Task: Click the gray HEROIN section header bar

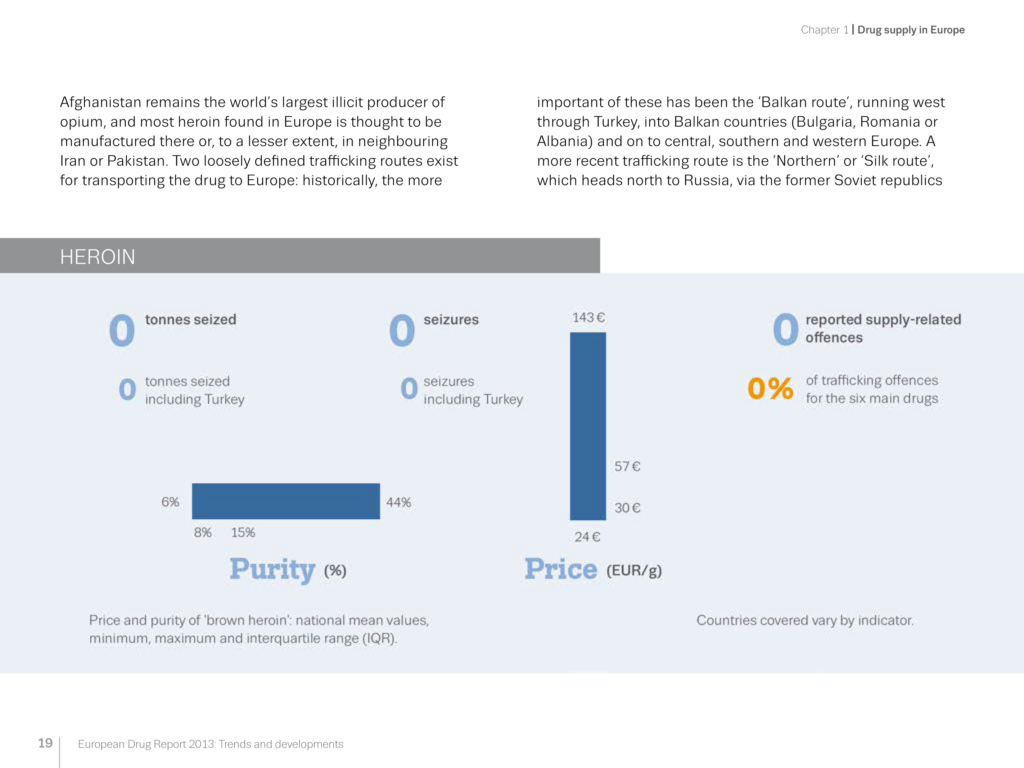Action: pos(300,256)
